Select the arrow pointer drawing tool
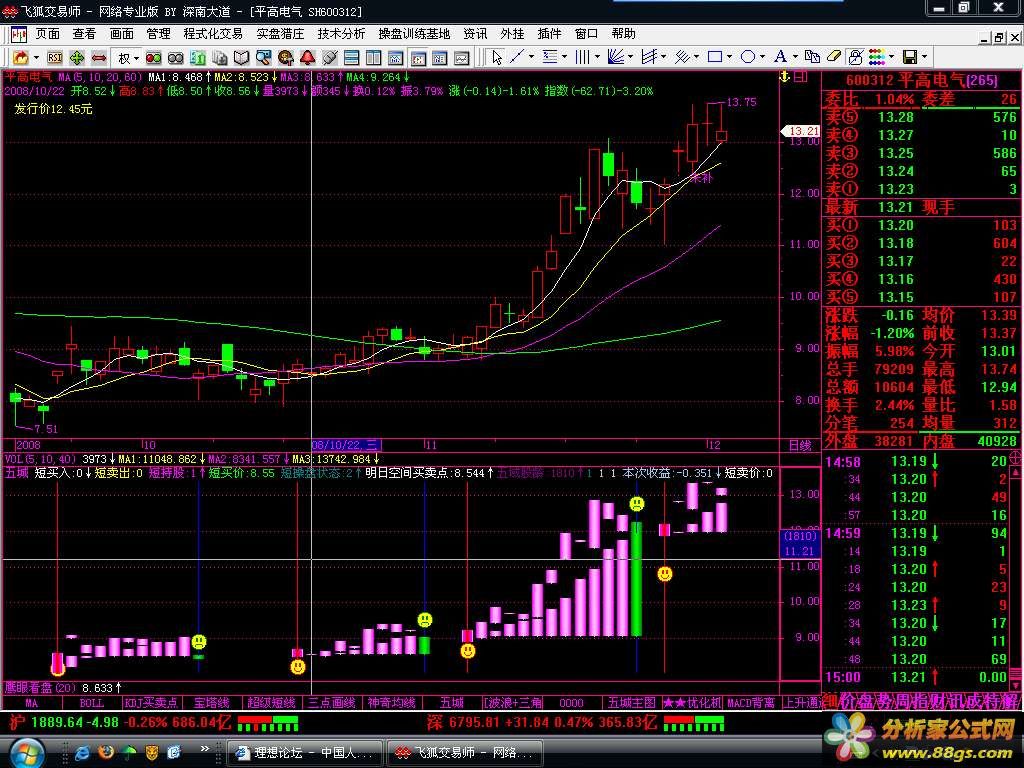Image resolution: width=1024 pixels, height=768 pixels. coord(497,57)
